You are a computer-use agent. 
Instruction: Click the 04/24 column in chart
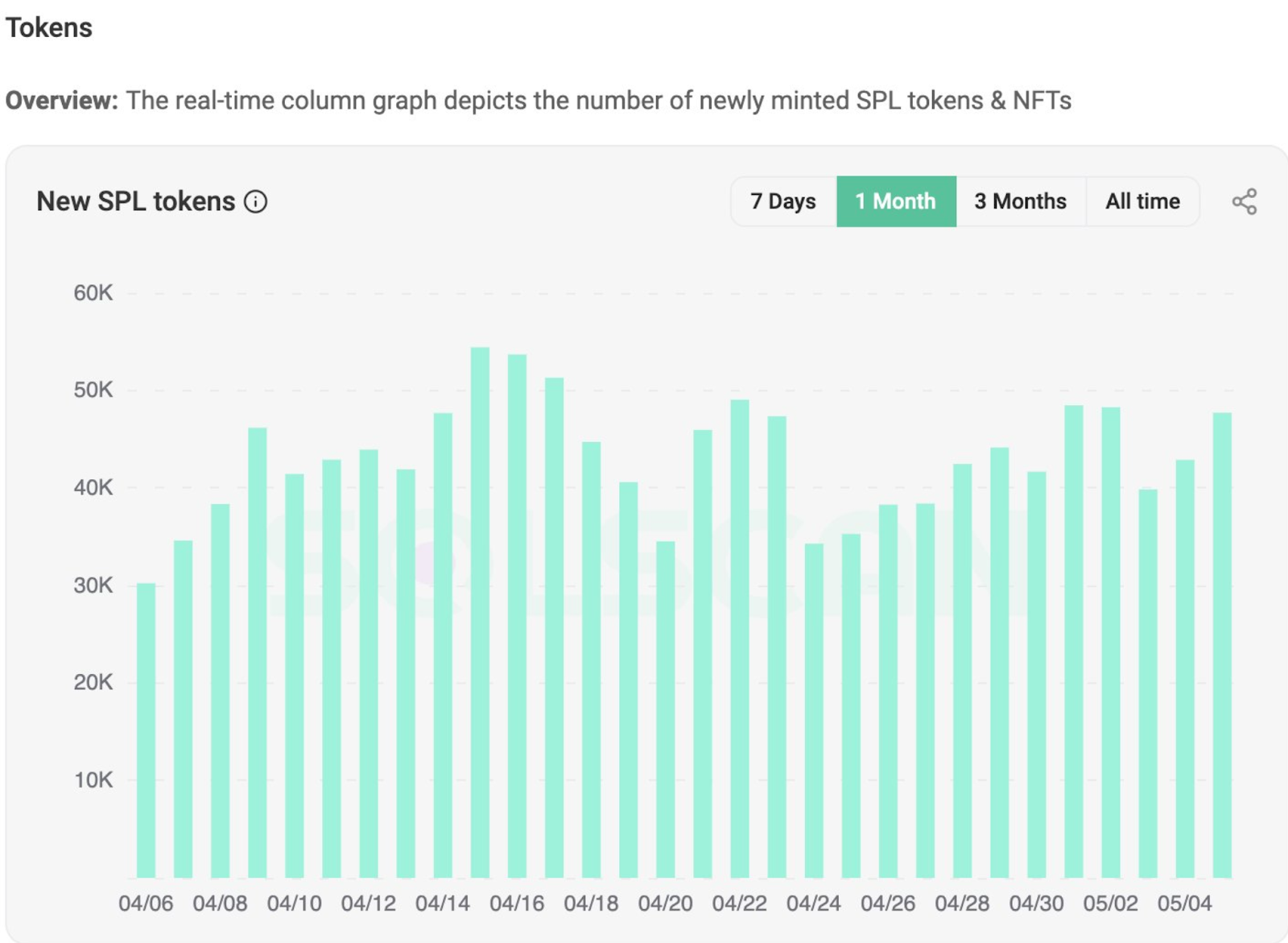[814, 710]
